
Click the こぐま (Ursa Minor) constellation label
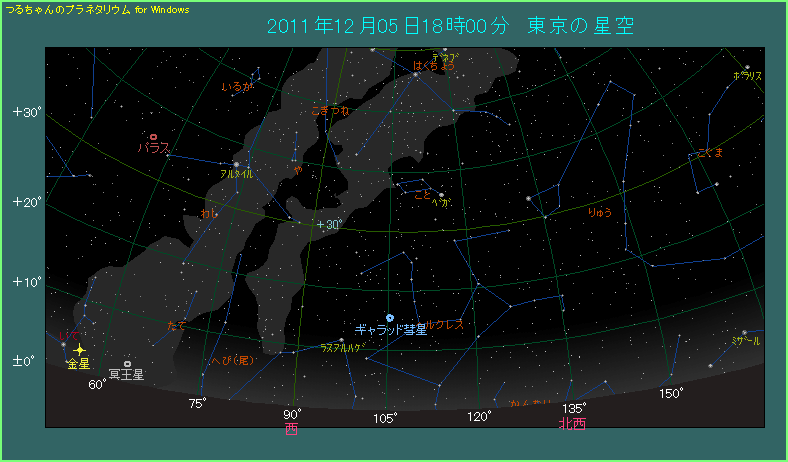pos(709,153)
